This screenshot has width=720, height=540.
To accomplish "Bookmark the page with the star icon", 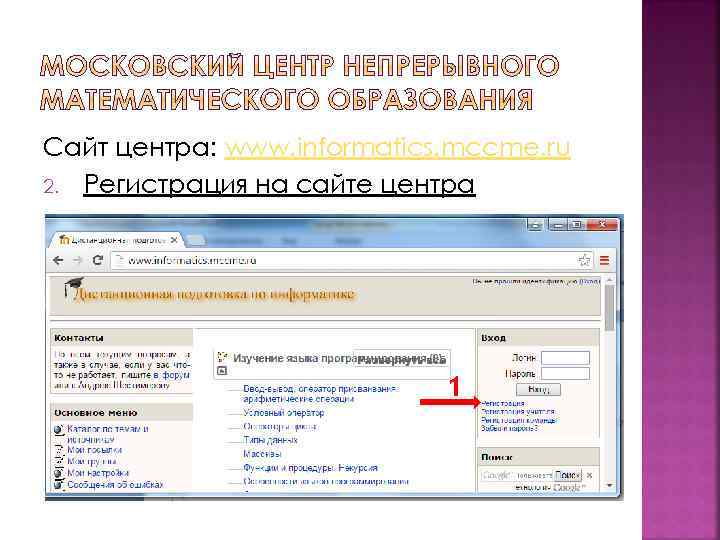I will (584, 260).
